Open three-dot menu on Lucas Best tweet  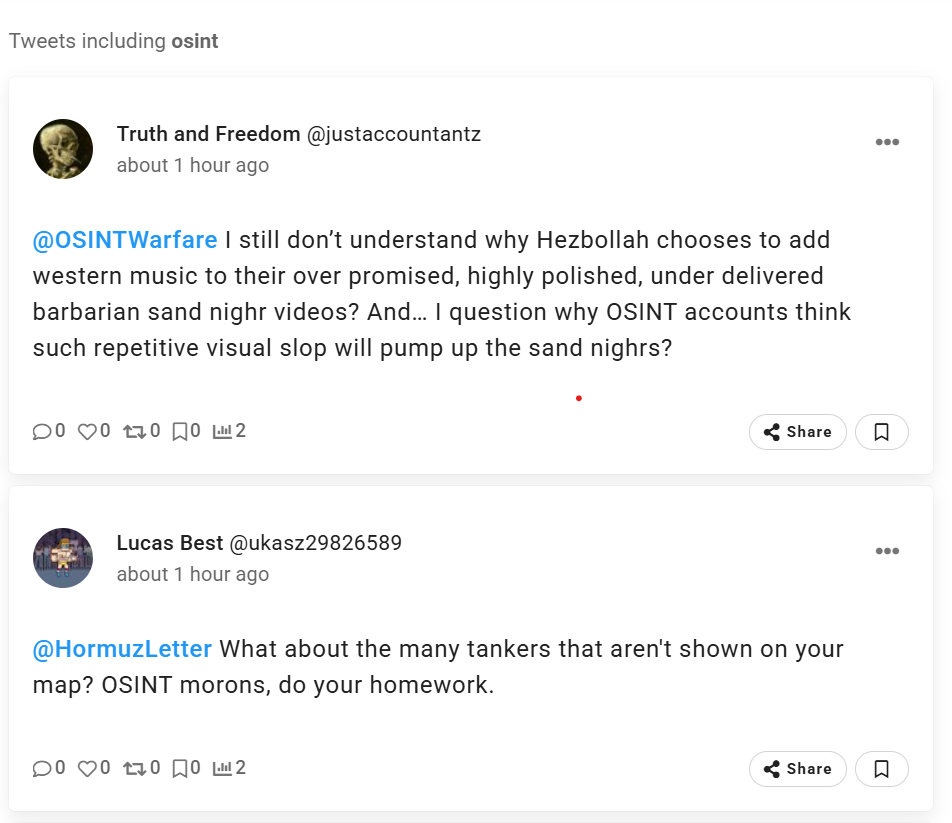coord(887,552)
